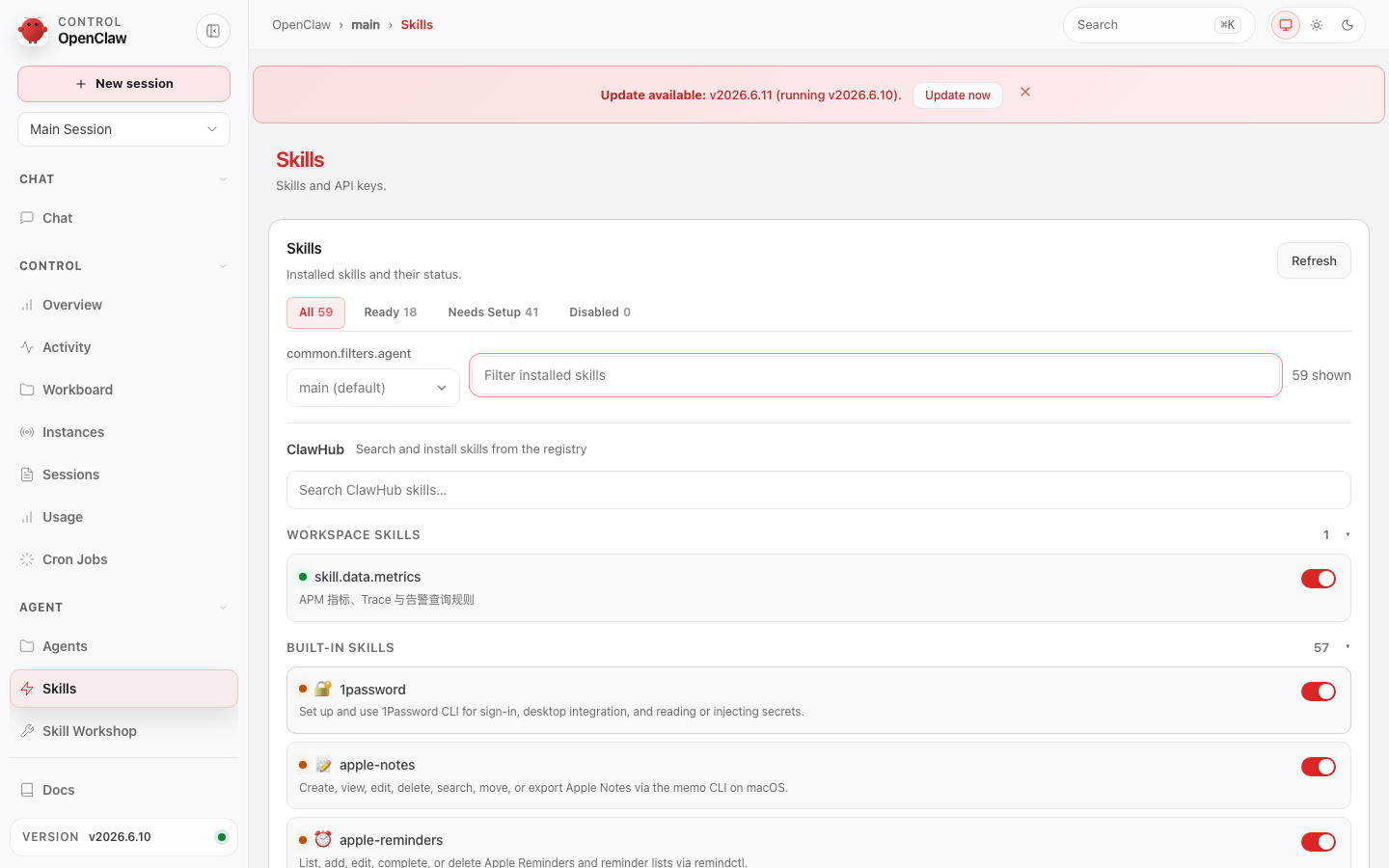The height and width of the screenshot is (868, 1389).
Task: Click the apple-reminders alarm clock icon
Action: tap(323, 839)
